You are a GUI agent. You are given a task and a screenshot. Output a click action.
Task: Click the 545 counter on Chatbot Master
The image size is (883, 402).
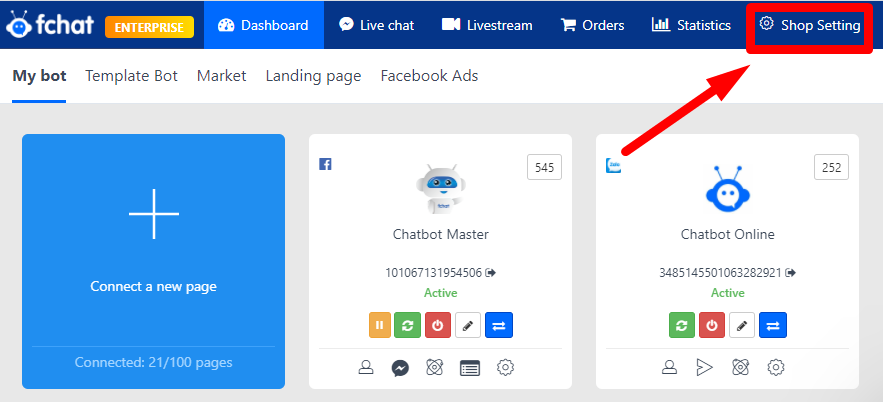point(545,167)
